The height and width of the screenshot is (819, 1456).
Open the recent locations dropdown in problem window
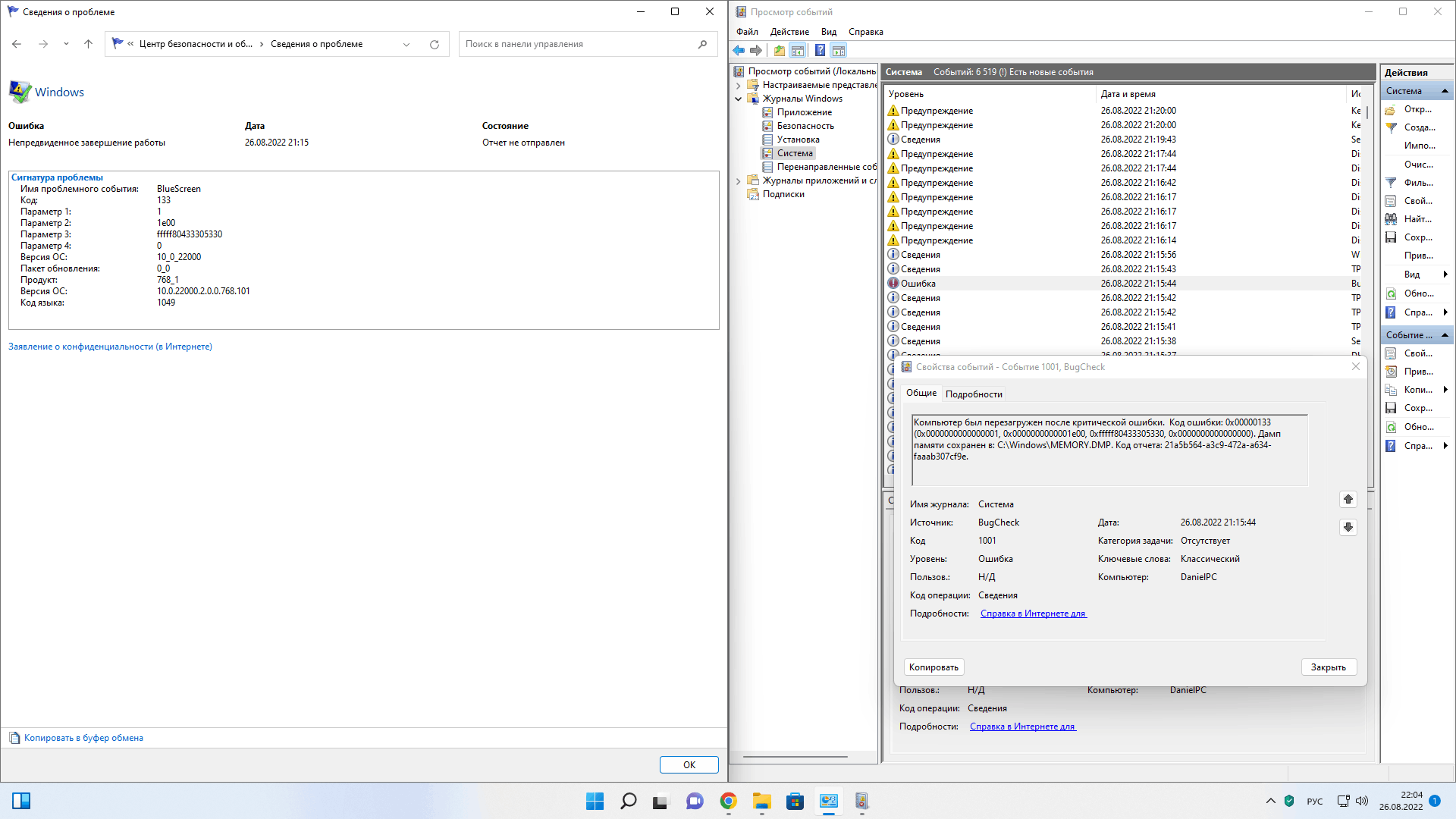click(66, 44)
